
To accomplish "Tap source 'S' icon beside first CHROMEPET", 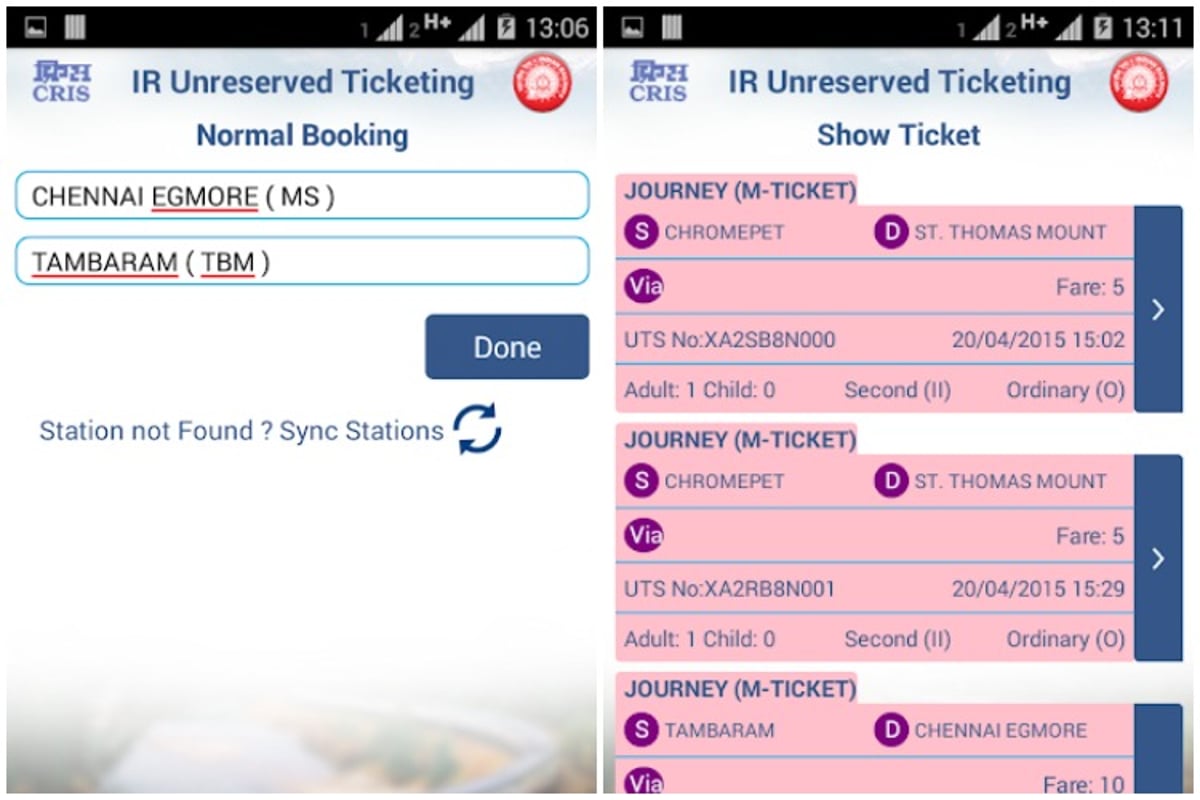I will [x=641, y=232].
